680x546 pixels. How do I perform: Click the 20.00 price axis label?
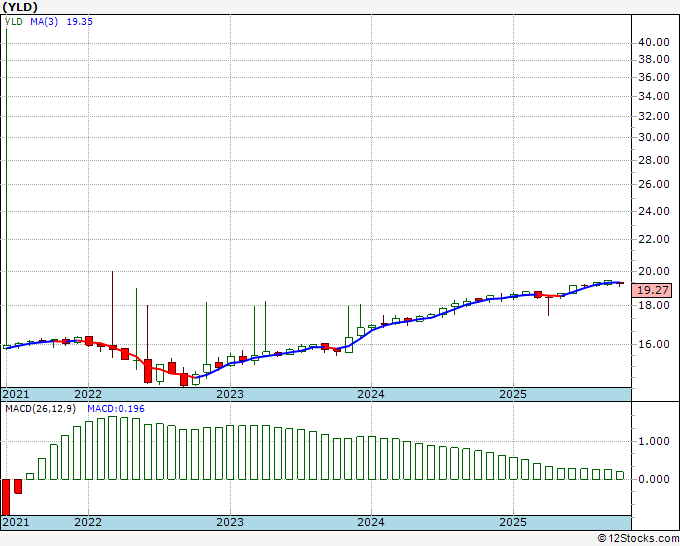(654, 271)
